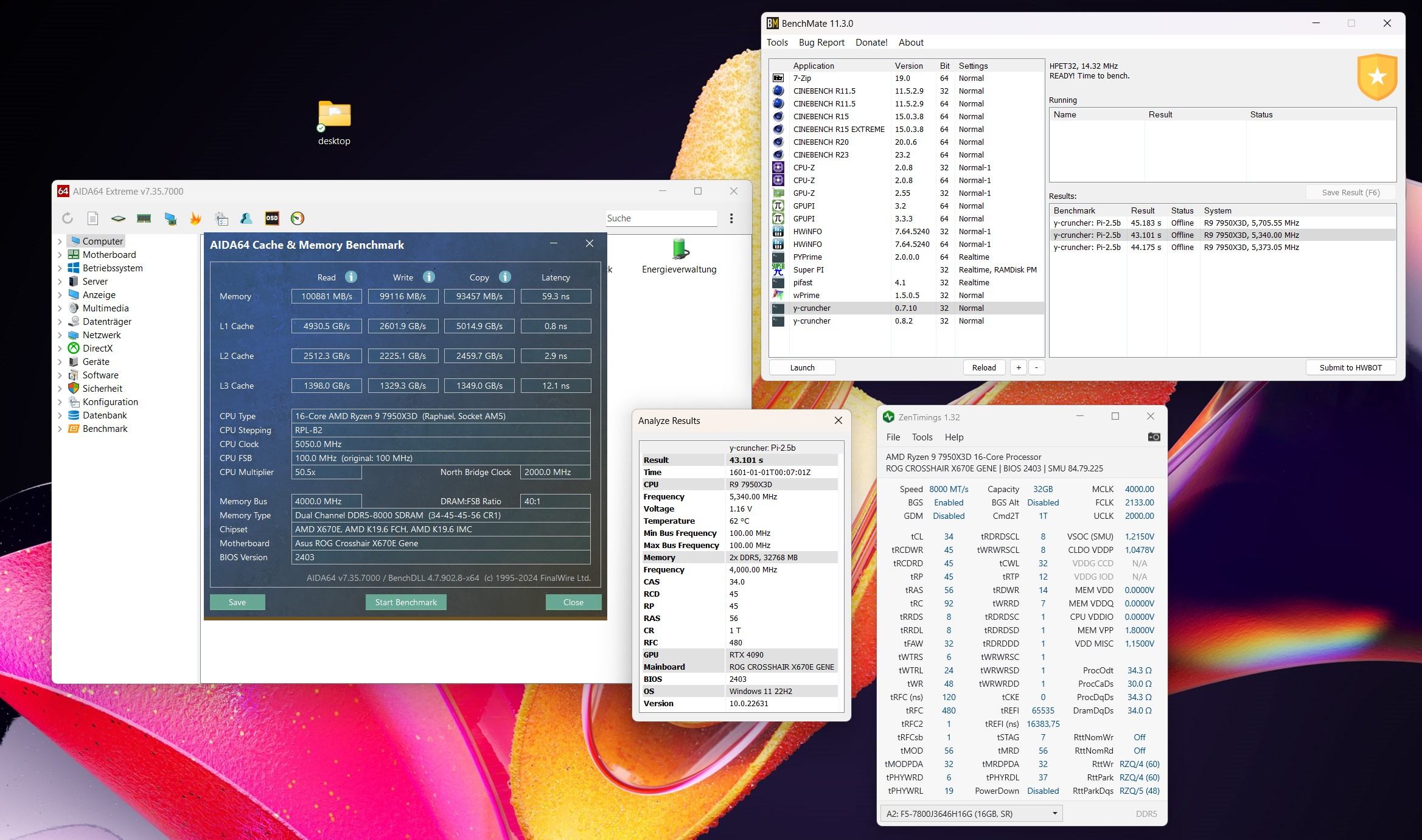Click the Start Benchmark button

pos(406,602)
